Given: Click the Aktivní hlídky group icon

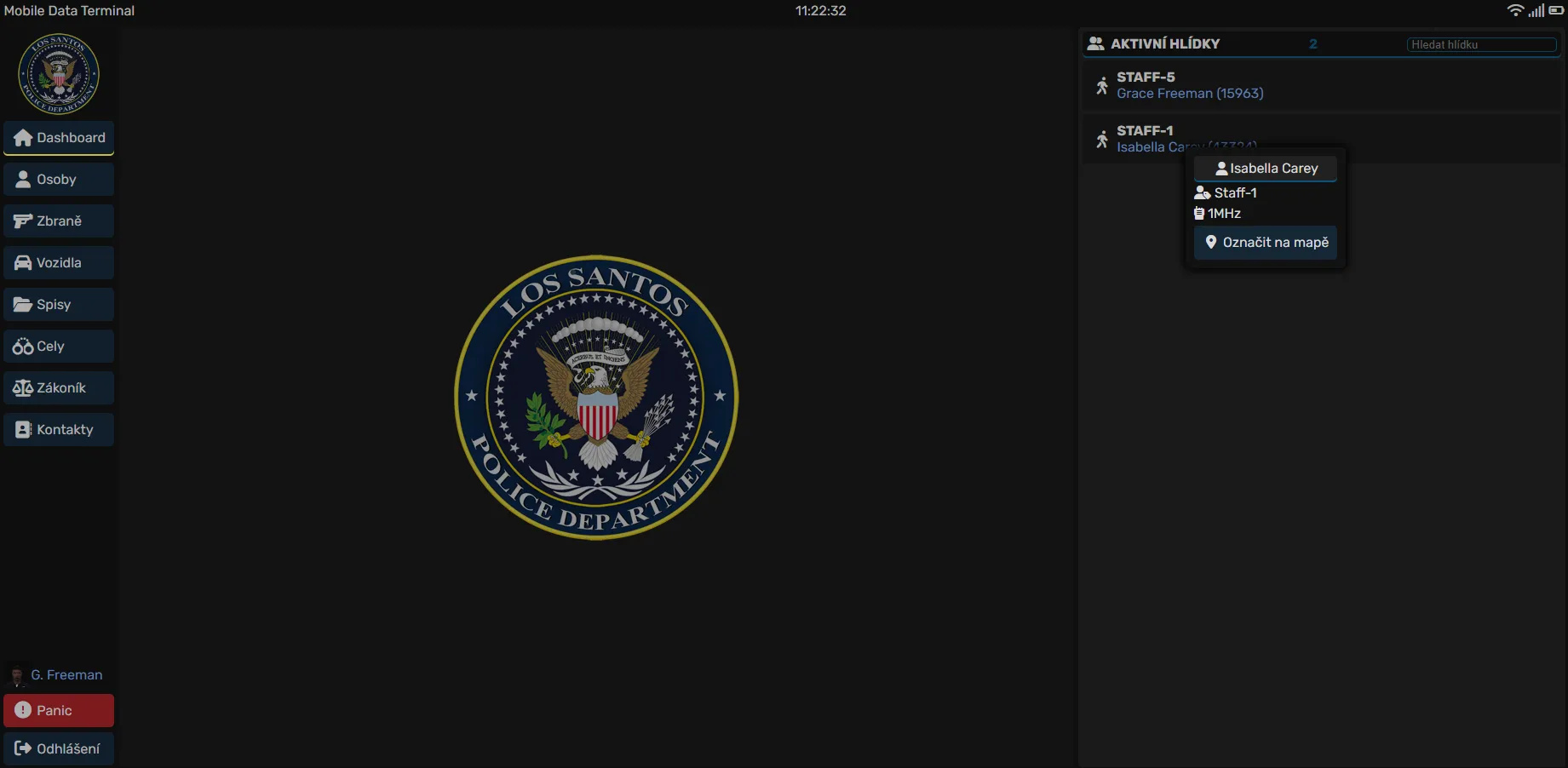Looking at the screenshot, I should 1096,43.
